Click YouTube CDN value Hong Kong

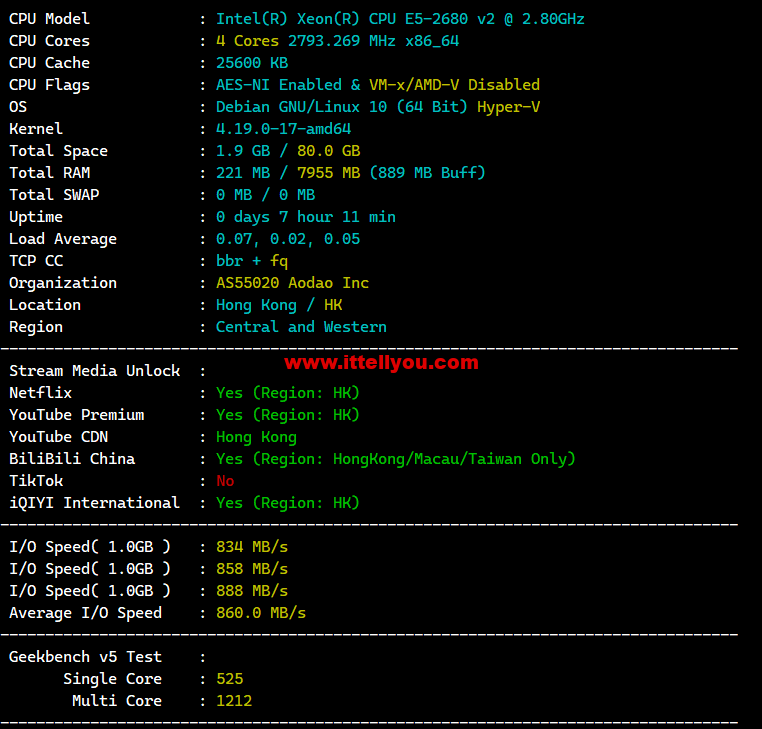pyautogui.click(x=256, y=437)
